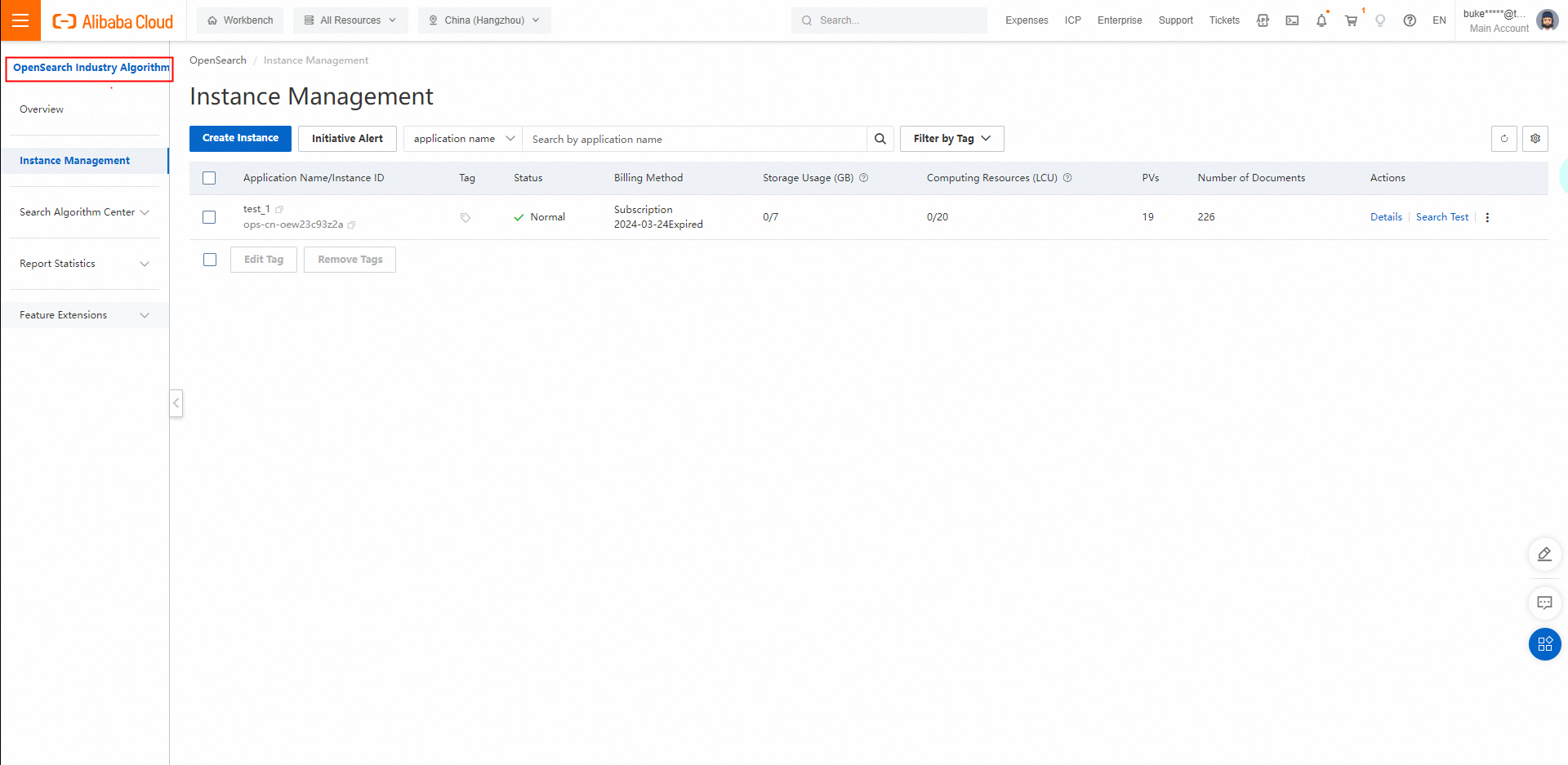The height and width of the screenshot is (765, 1568).
Task: Click the 2024-03-24Expired billing text
Action: pos(658,225)
